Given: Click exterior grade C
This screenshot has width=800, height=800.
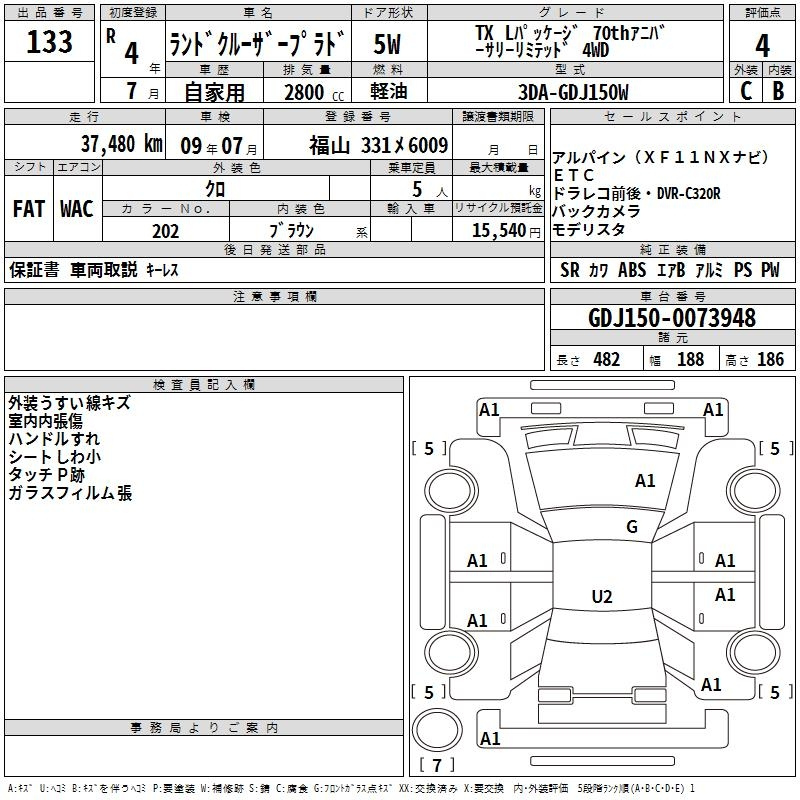Looking at the screenshot, I should pos(746,91).
